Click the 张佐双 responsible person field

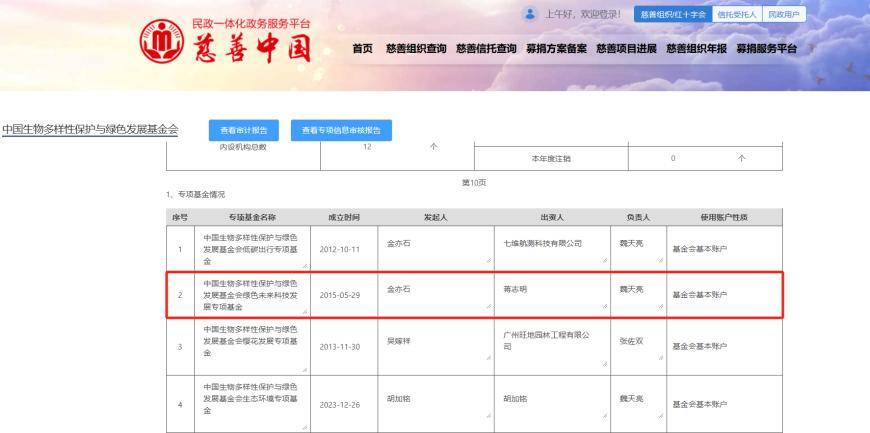[638, 346]
